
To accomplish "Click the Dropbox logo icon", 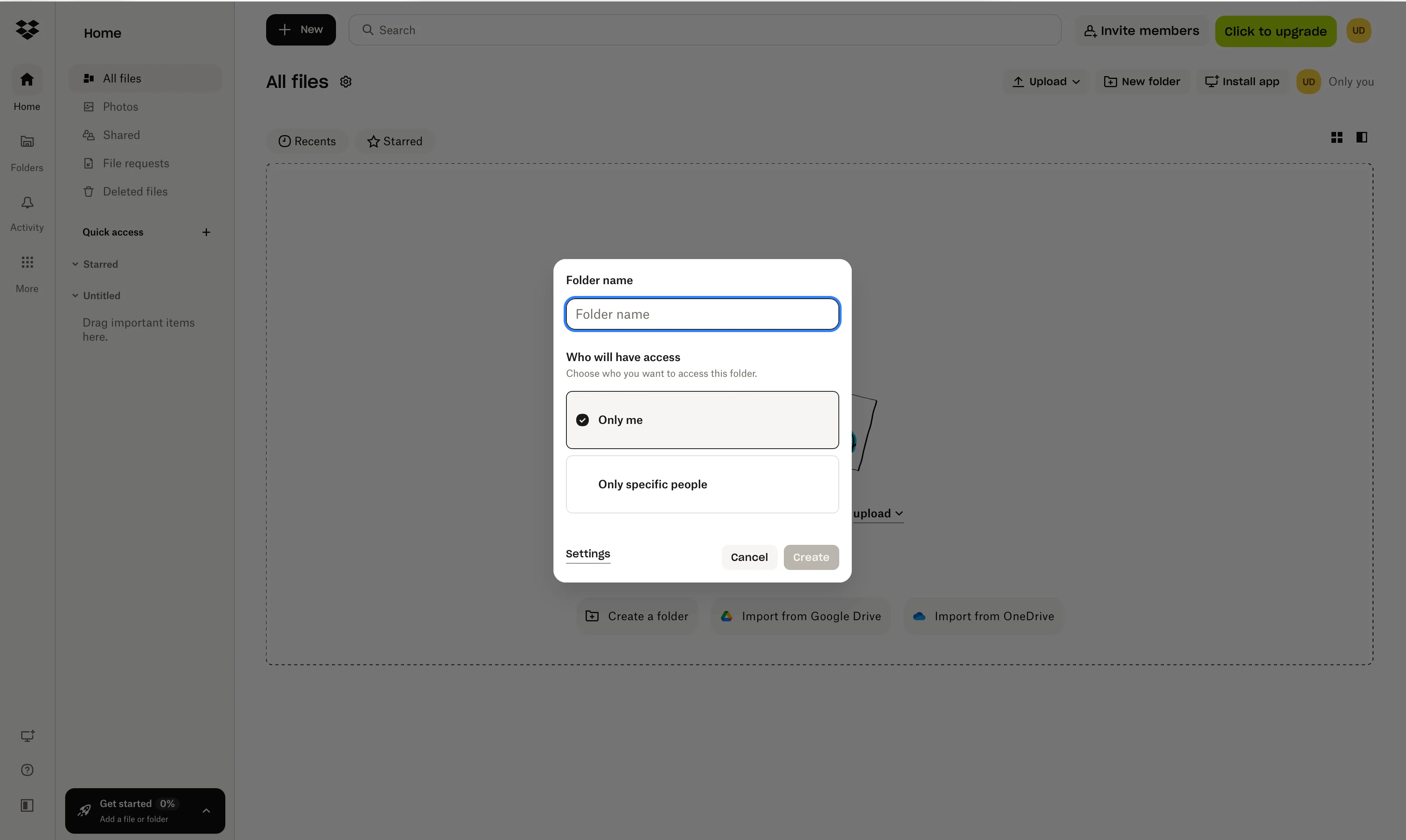I will point(27,29).
